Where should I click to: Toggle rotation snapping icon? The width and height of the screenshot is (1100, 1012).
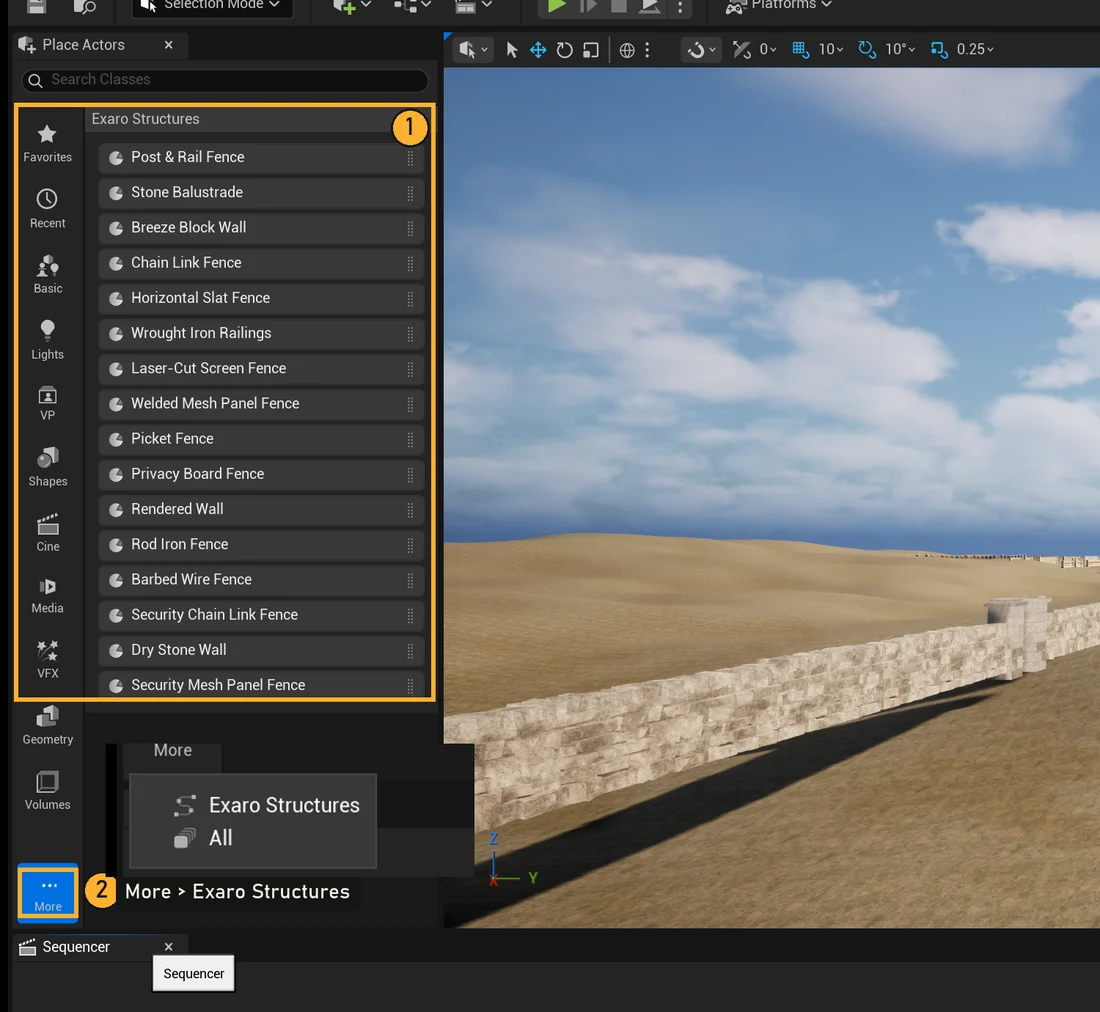tap(867, 50)
